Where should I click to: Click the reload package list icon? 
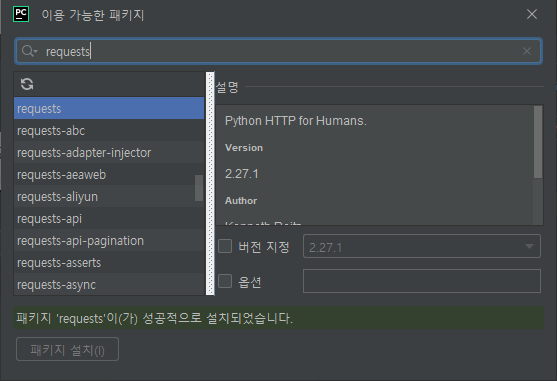pos(27,84)
